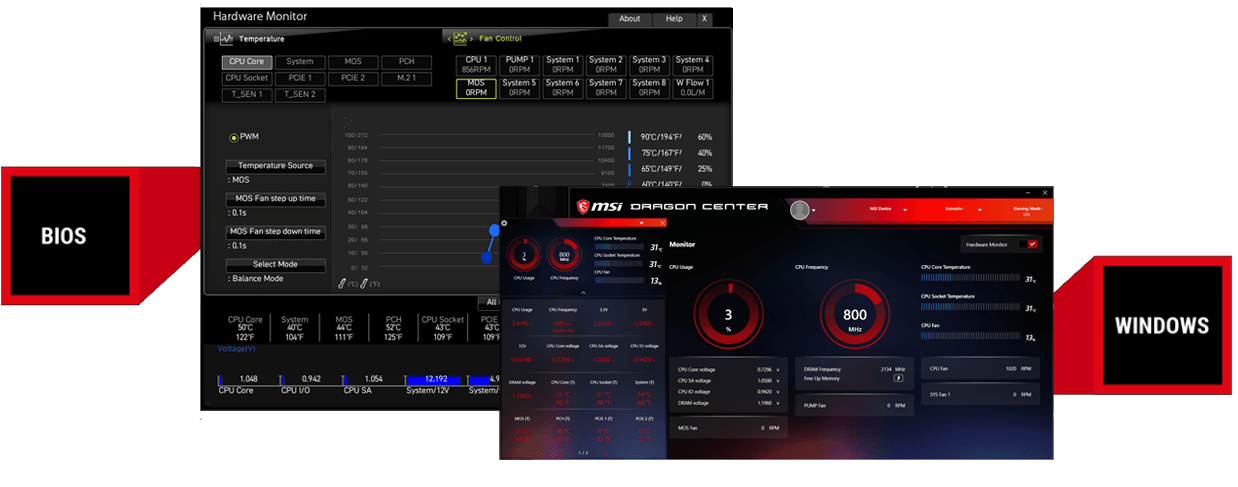Click the Temperature waveform icon
The width and height of the screenshot is (1238, 487).
click(226, 39)
